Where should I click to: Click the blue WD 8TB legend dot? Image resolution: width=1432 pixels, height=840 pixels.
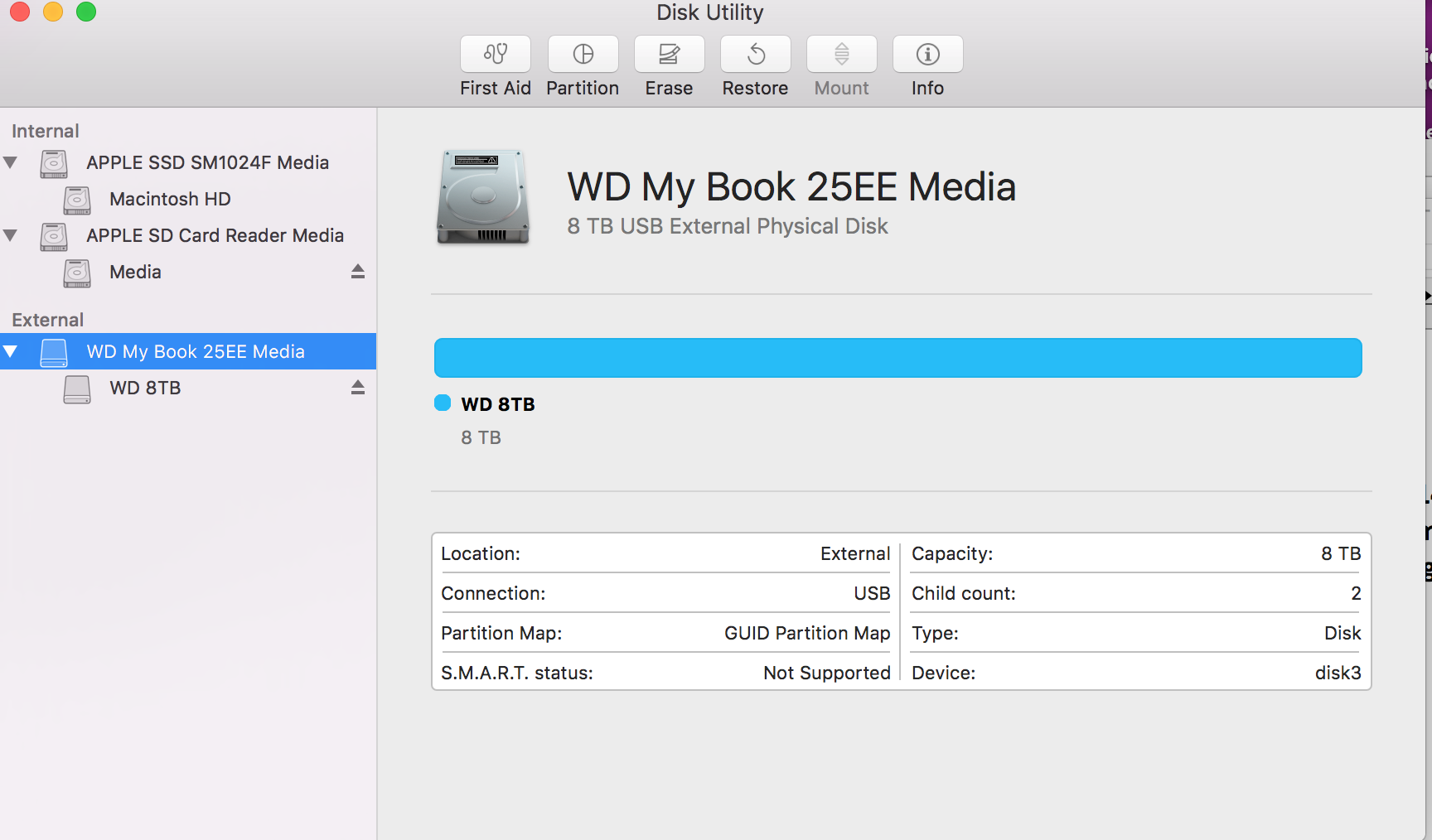[443, 403]
